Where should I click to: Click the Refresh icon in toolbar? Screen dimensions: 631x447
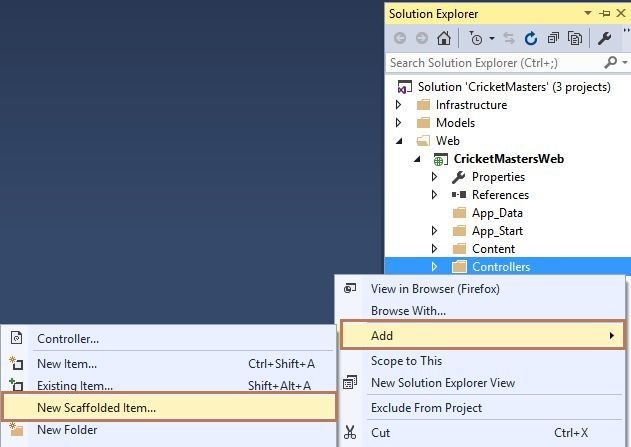point(531,39)
